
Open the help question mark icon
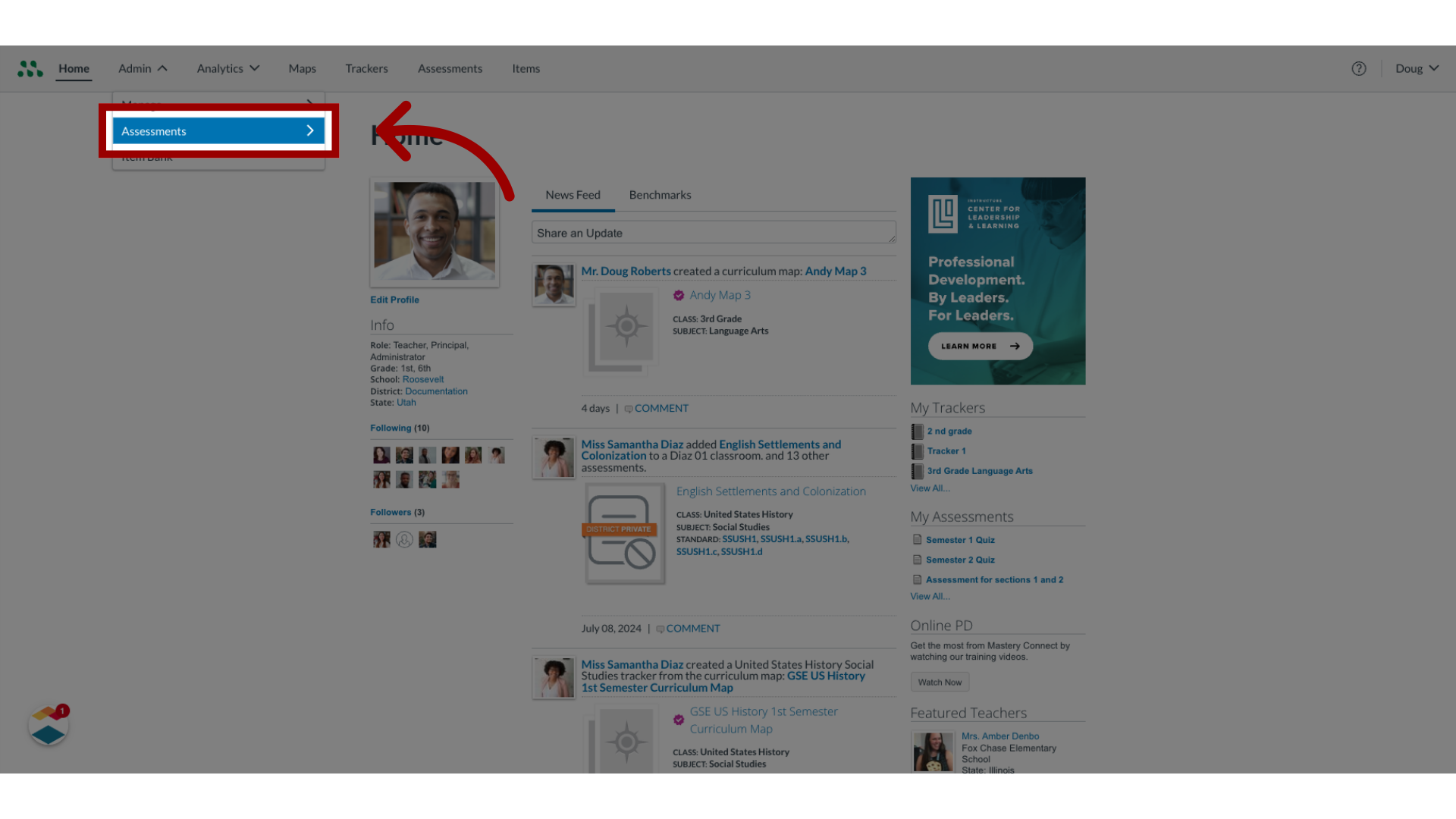(x=1358, y=68)
